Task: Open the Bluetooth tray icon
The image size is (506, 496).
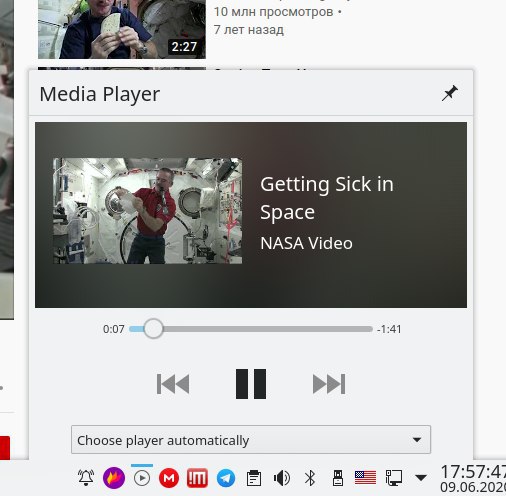Action: click(310, 478)
